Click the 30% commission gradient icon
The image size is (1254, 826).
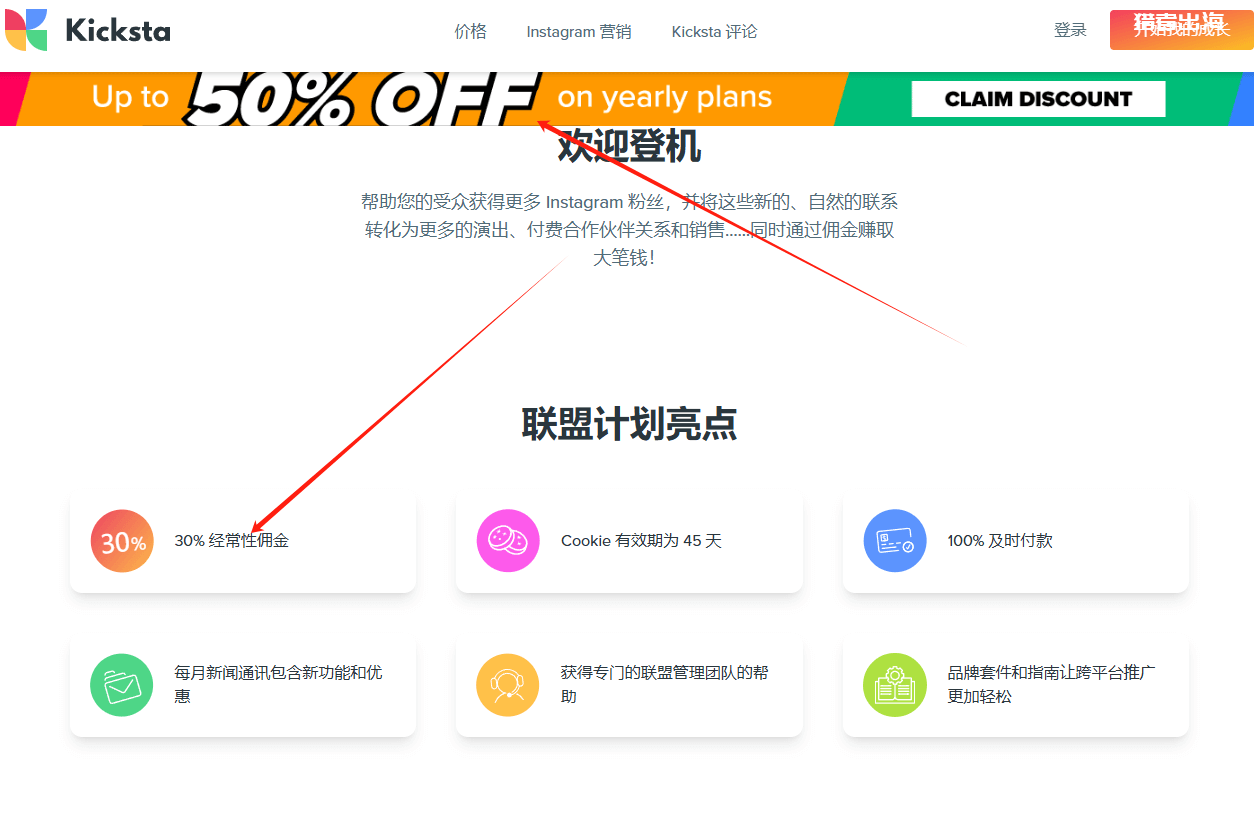click(x=122, y=541)
